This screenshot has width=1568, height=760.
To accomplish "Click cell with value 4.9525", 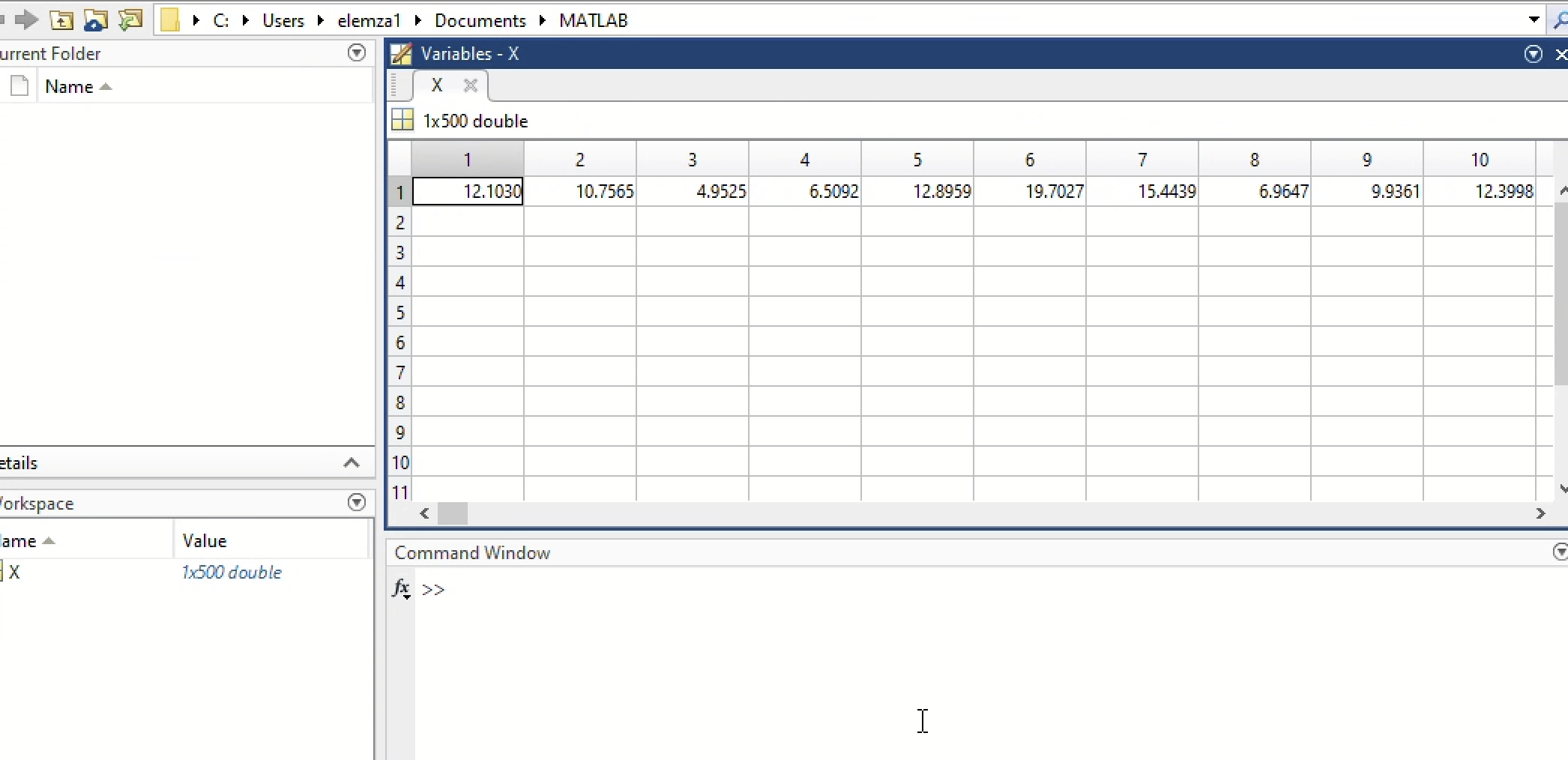I will click(x=693, y=192).
